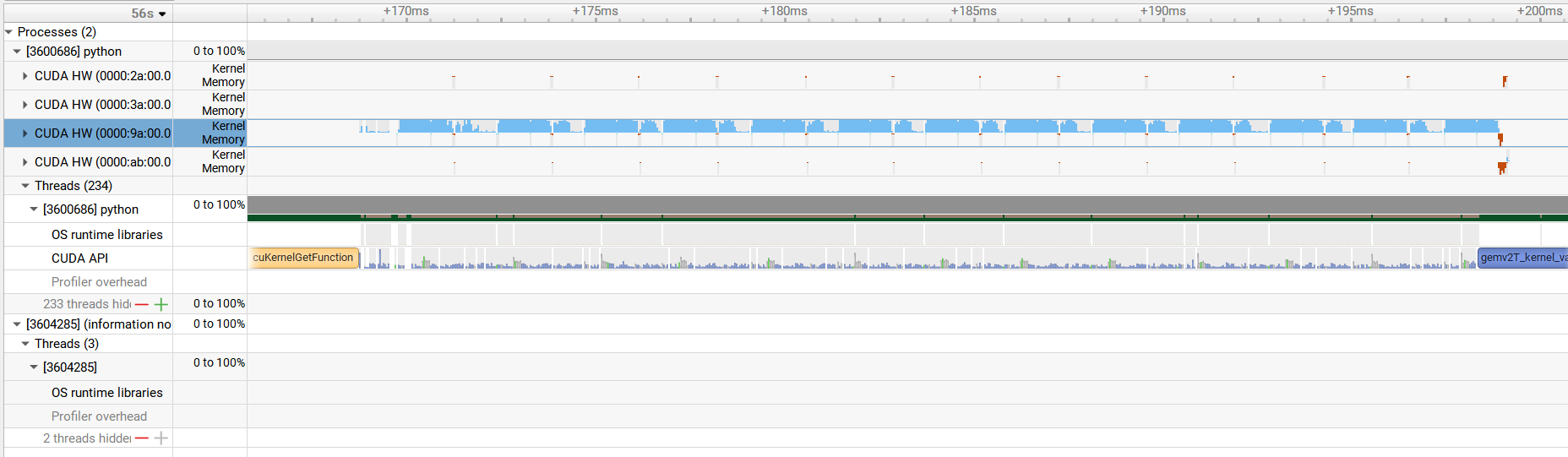Expand CUDA HW (0000:ab:00.0) row
1568x457 pixels.
coord(25,162)
